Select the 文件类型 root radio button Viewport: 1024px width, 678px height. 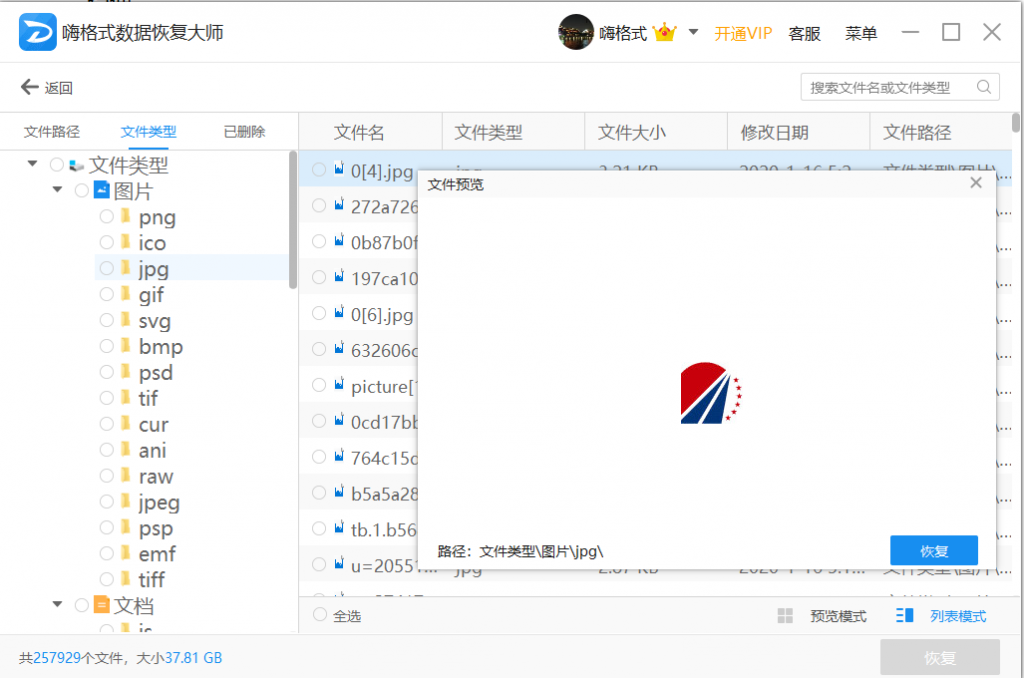coord(57,165)
